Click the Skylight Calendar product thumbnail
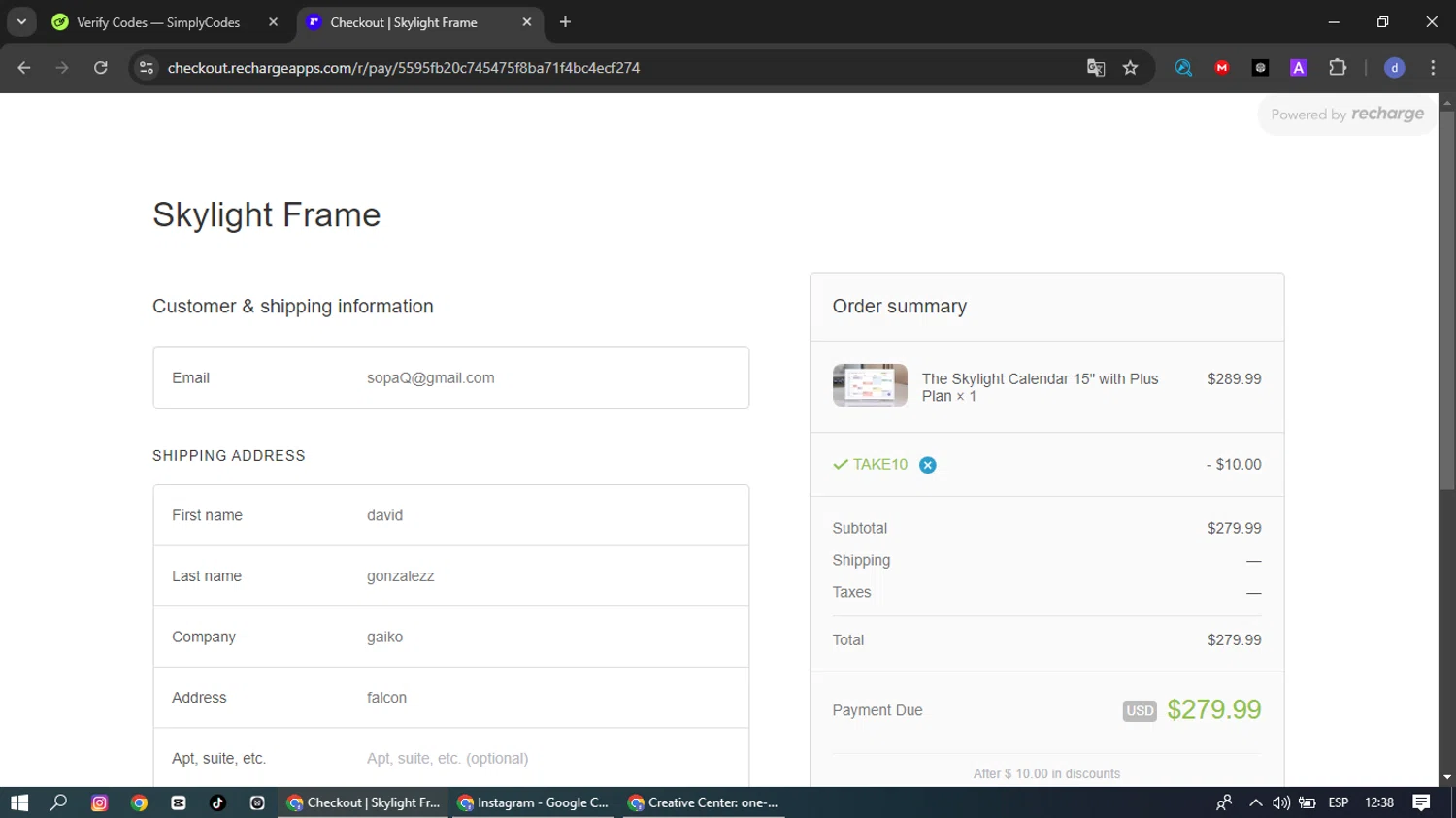 tap(870, 385)
